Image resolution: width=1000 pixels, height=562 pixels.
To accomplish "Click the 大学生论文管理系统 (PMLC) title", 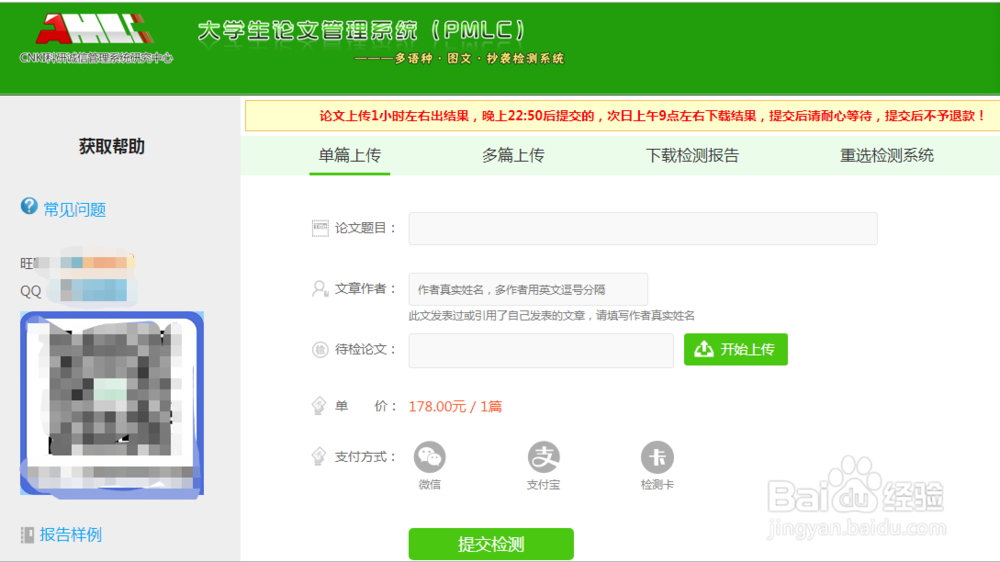I will coord(362,30).
